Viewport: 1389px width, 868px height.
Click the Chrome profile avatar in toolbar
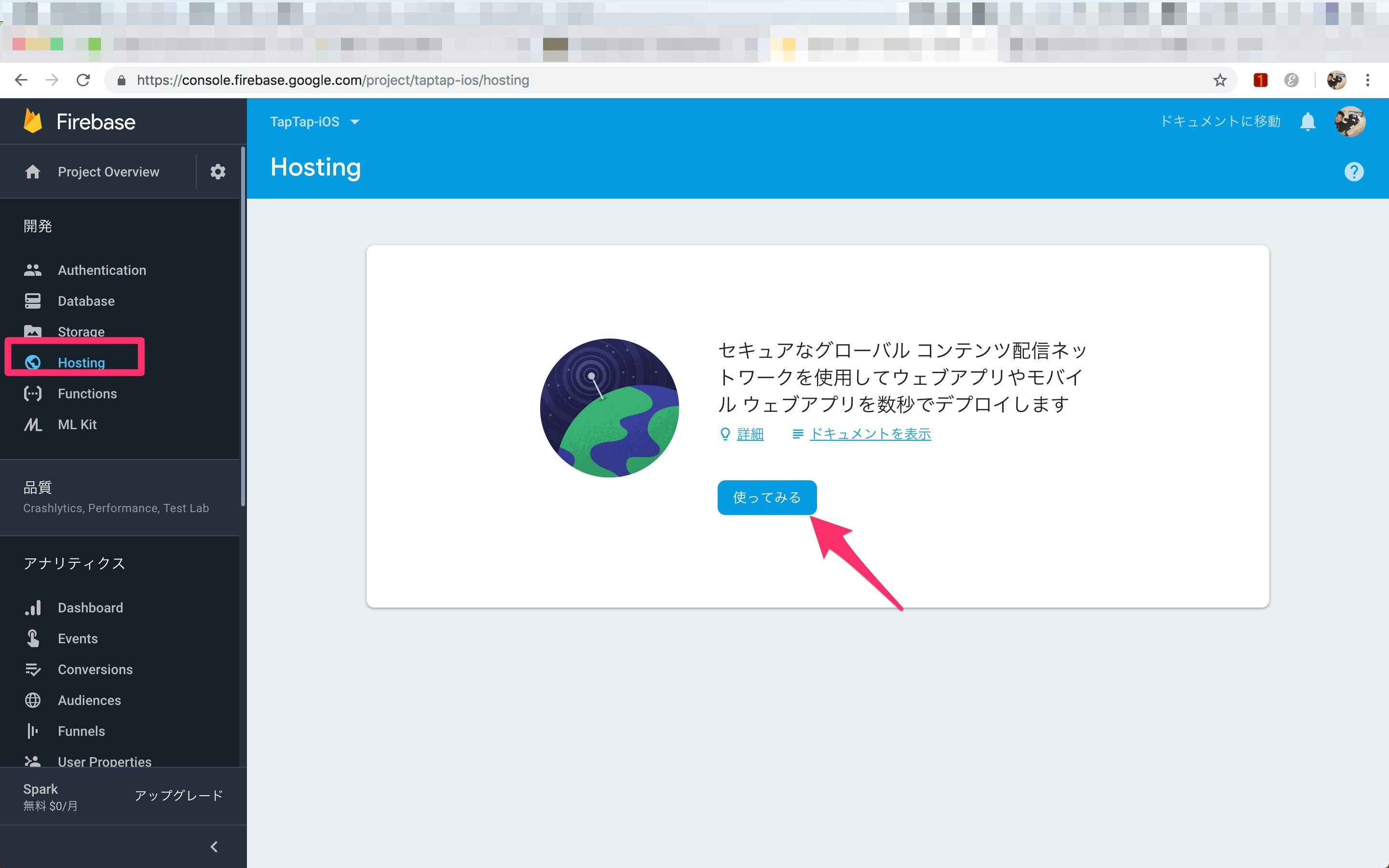pos(1337,81)
